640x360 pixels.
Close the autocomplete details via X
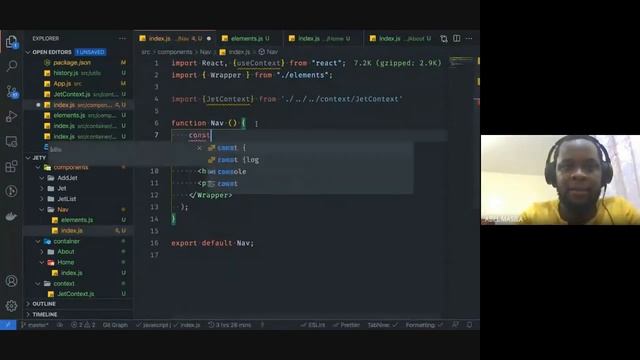pyautogui.click(x=199, y=148)
